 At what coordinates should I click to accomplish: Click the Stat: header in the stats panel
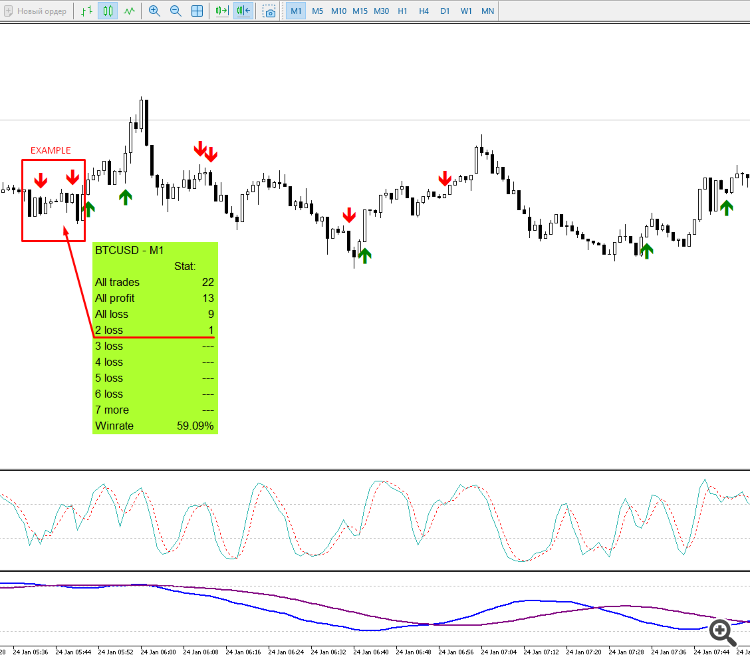[185, 266]
